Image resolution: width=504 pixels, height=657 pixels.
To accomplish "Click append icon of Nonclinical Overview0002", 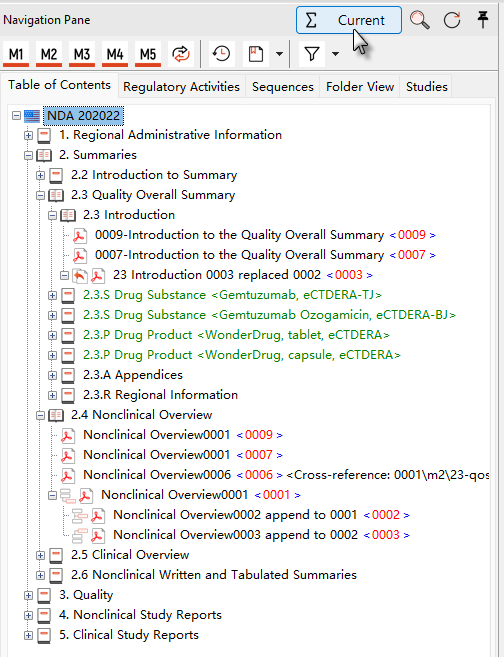I will (80, 516).
